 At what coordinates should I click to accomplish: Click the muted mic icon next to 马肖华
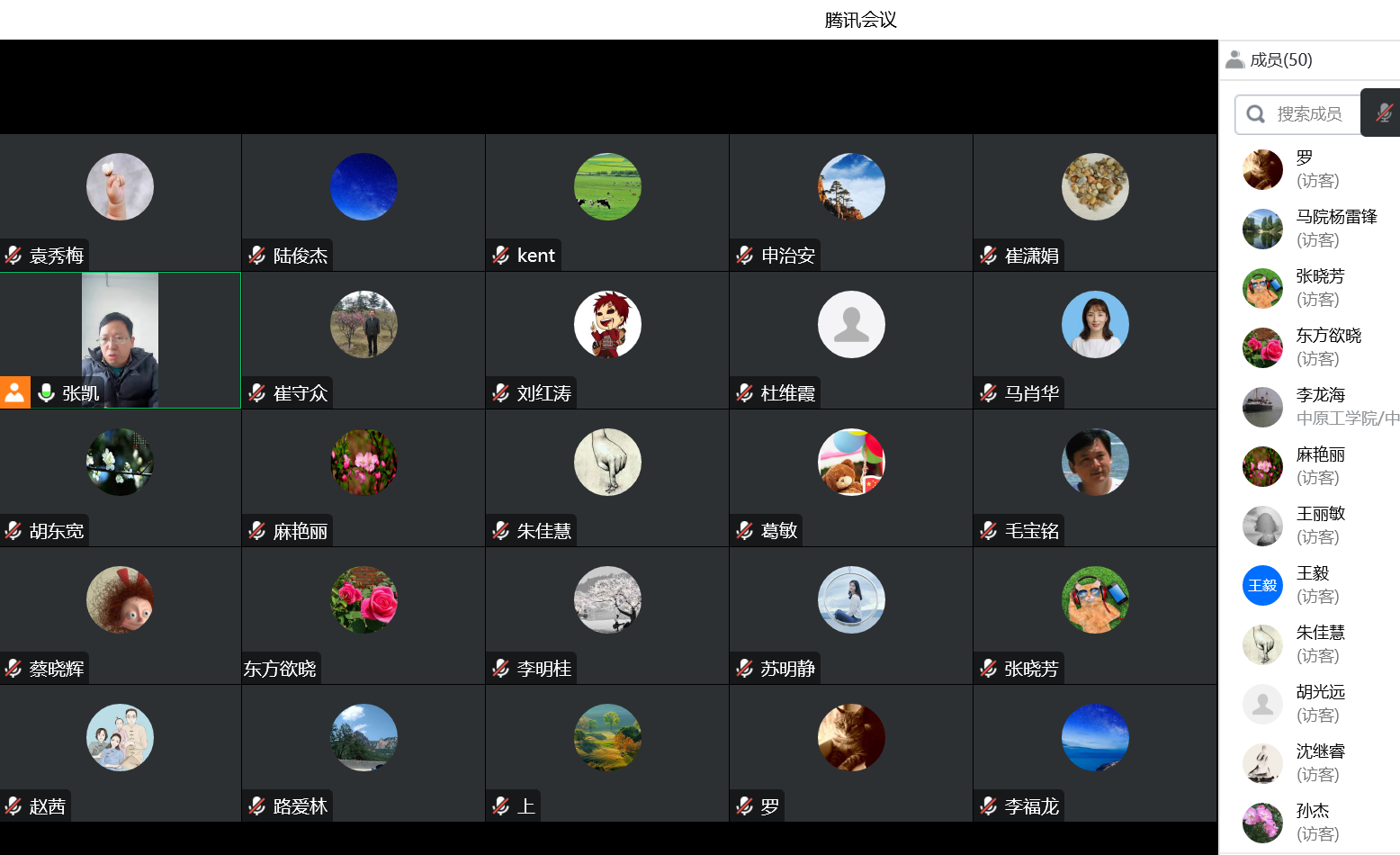tap(989, 392)
